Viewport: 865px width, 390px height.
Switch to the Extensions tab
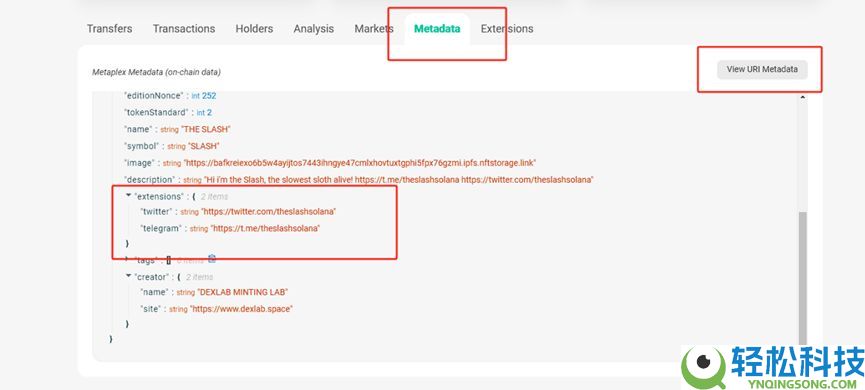click(x=507, y=29)
